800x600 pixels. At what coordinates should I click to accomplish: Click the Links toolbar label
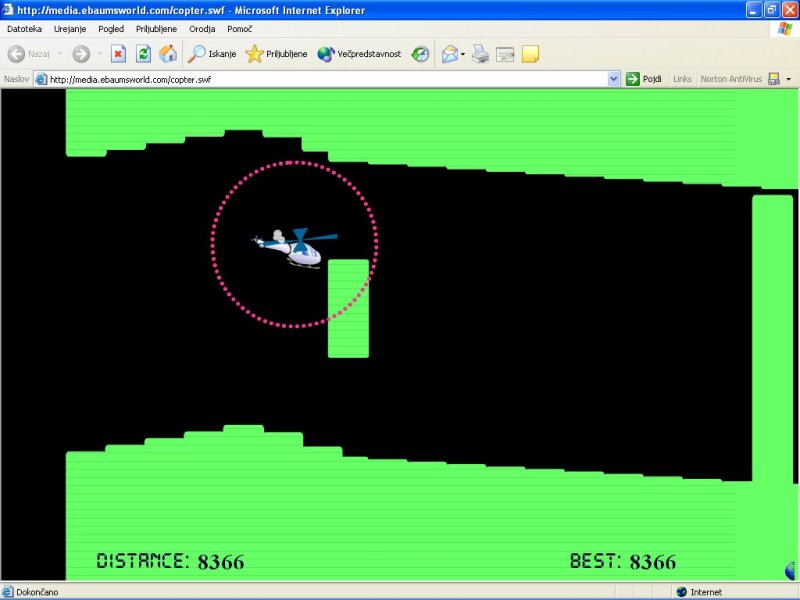[682, 79]
